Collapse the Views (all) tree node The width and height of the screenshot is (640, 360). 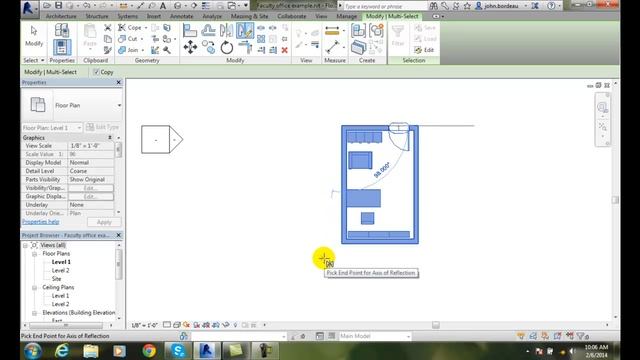[25, 245]
